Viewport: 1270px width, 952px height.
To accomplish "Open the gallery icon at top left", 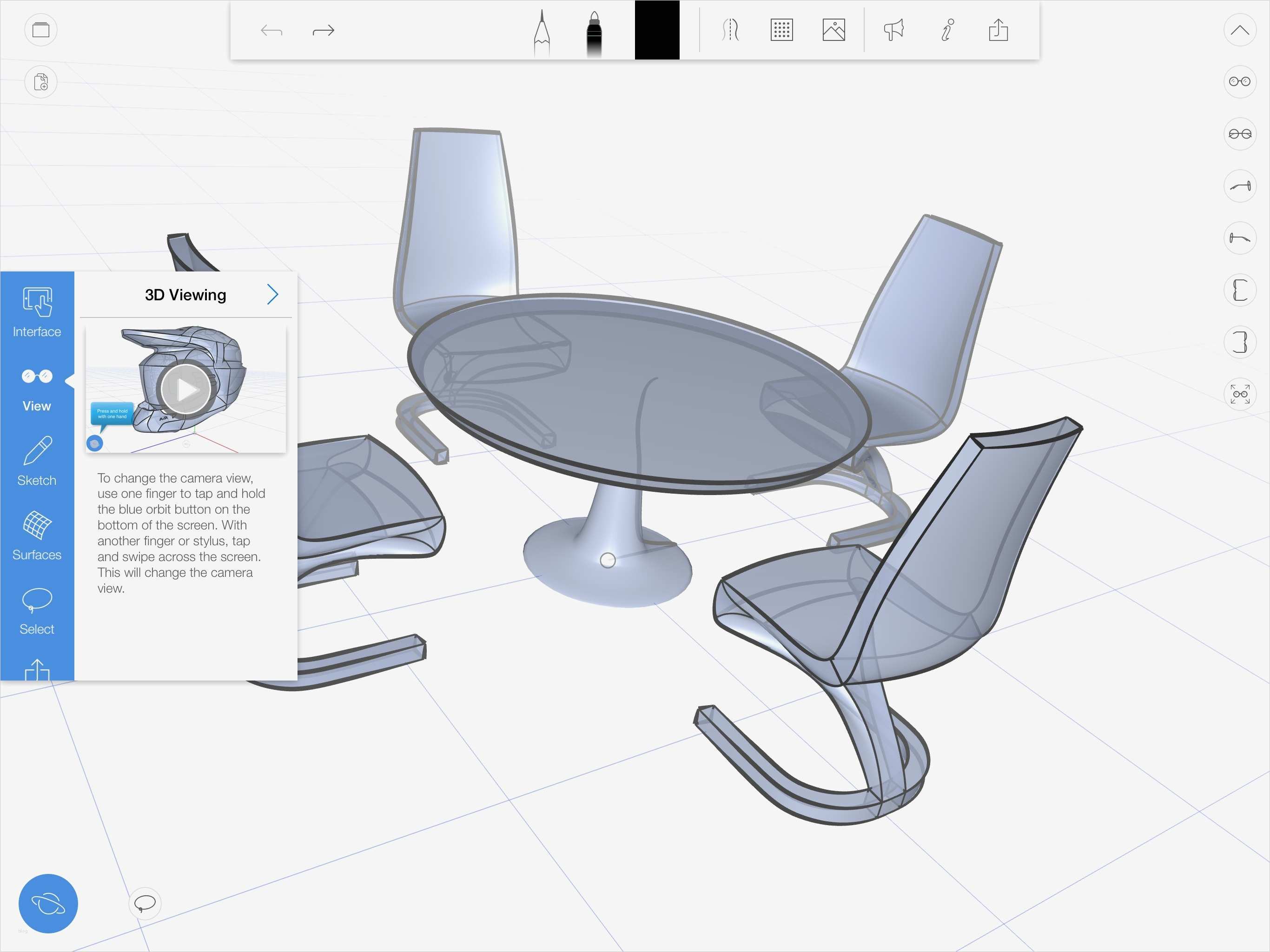I will click(x=41, y=30).
